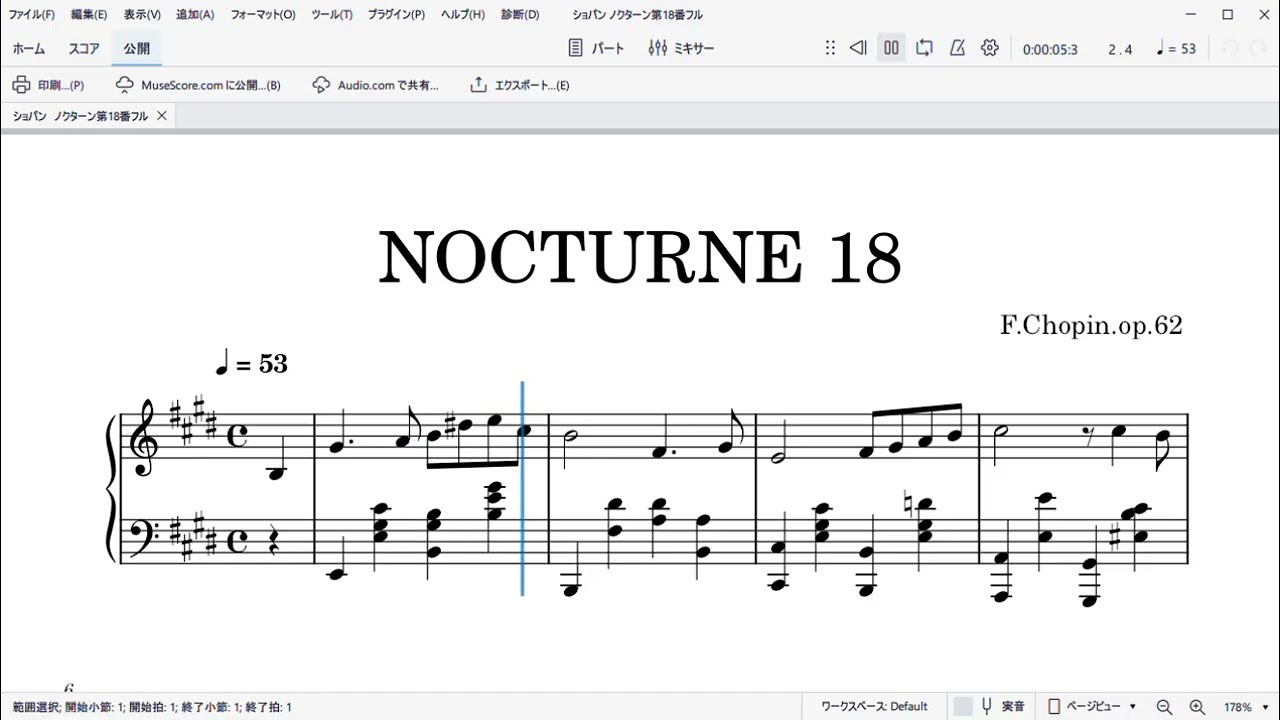Close the ショパン ノクターン第18番フル score tab
This screenshot has width=1280, height=720.
162,116
